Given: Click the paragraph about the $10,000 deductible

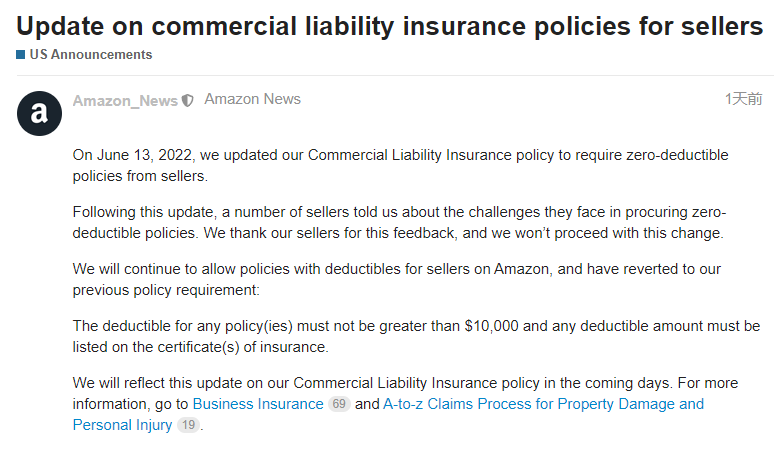Looking at the screenshot, I should click(x=416, y=336).
